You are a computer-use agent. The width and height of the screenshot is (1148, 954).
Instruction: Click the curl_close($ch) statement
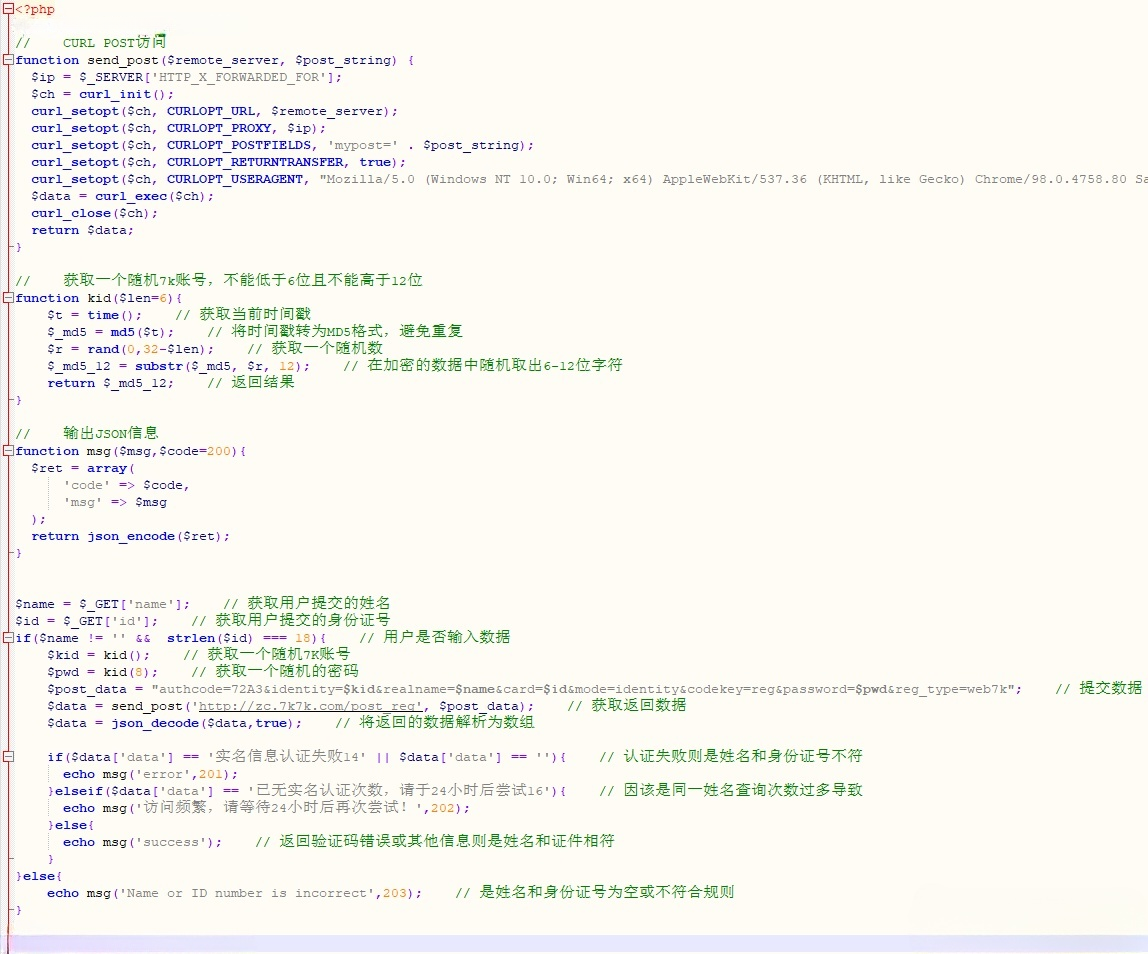click(94, 213)
